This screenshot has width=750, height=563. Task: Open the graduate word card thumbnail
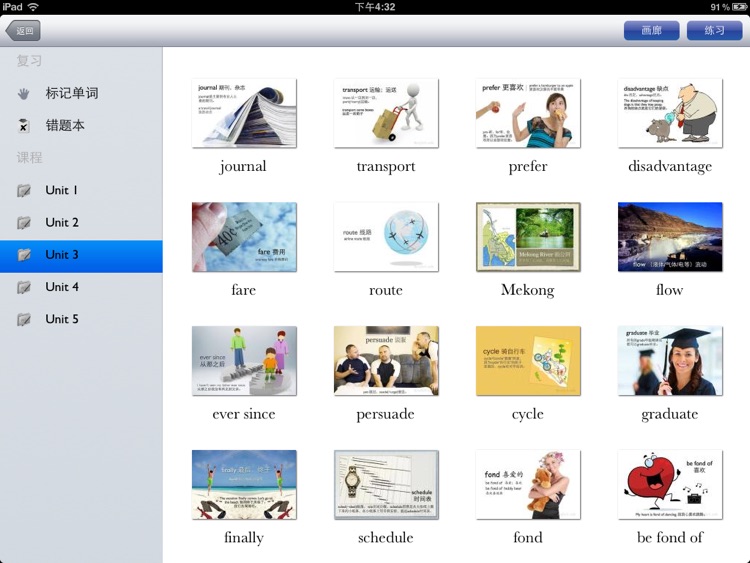(670, 361)
